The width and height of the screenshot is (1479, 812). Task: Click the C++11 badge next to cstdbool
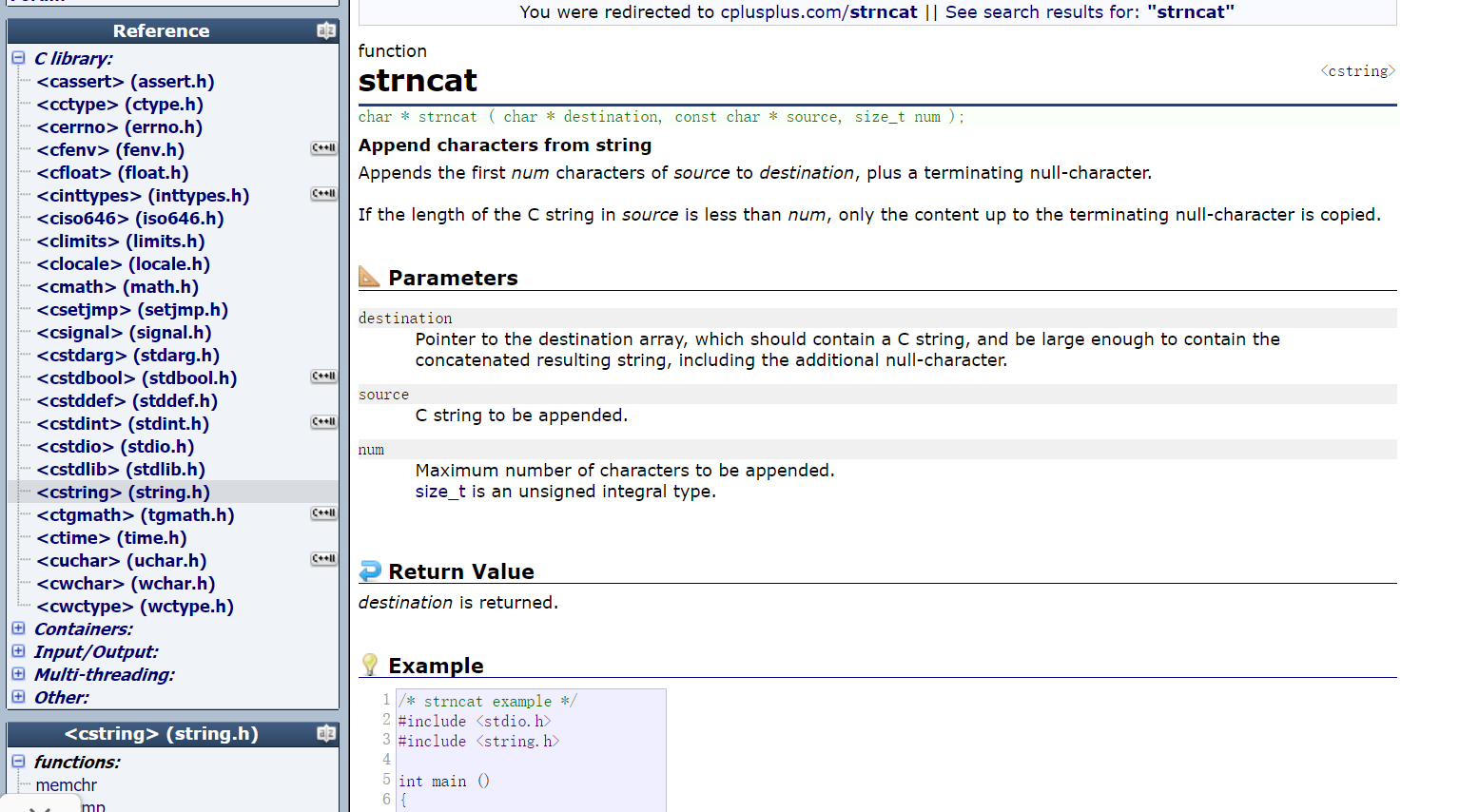[324, 377]
